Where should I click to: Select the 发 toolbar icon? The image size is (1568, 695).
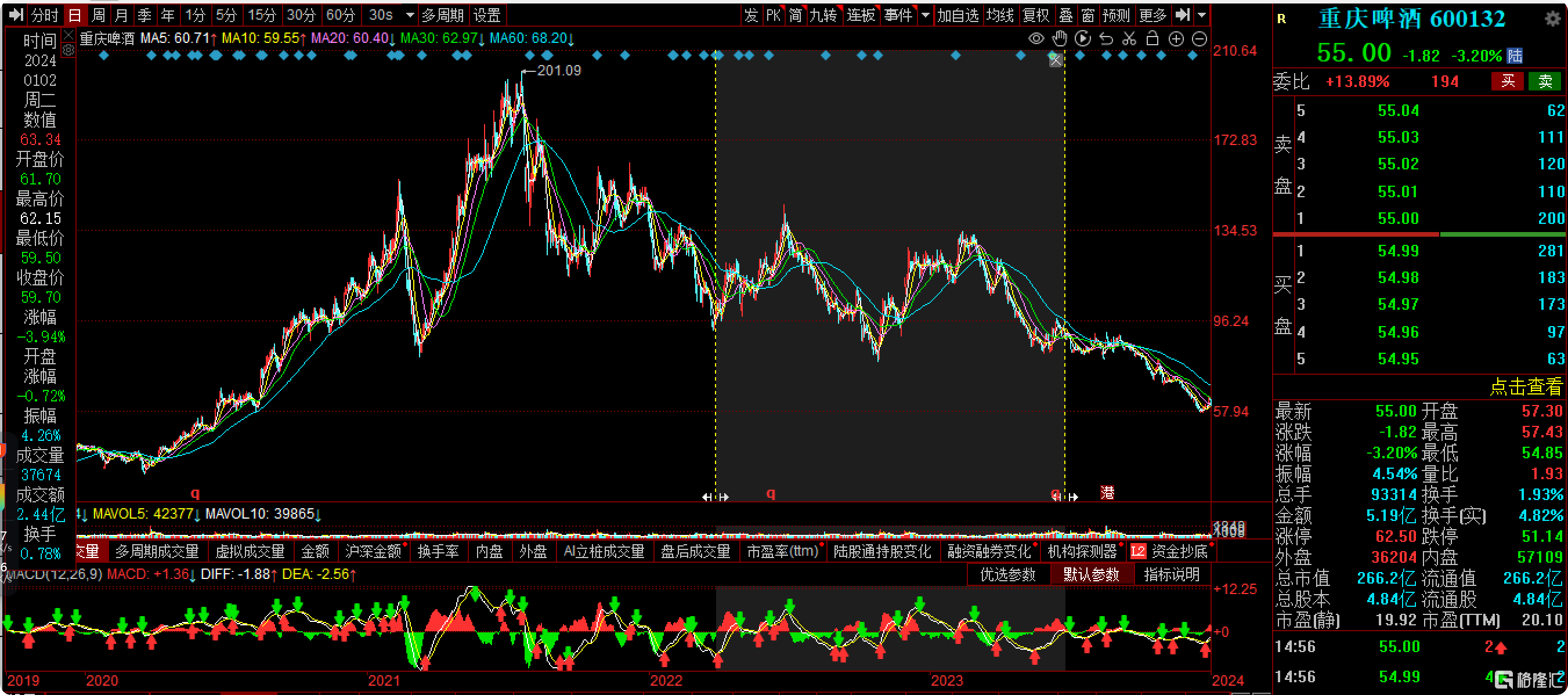[x=751, y=15]
